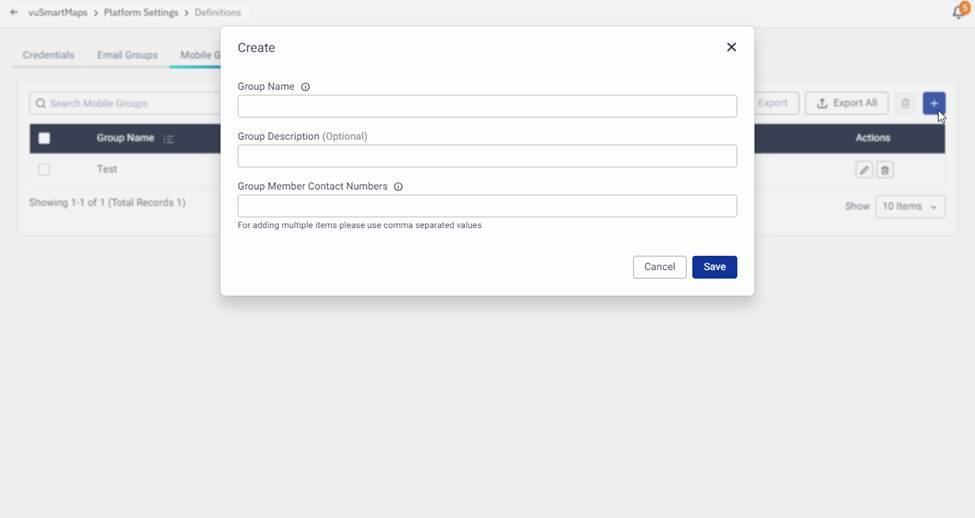This screenshot has height=518, width=975.
Task: Click the bulk delete trash icon
Action: 906,103
